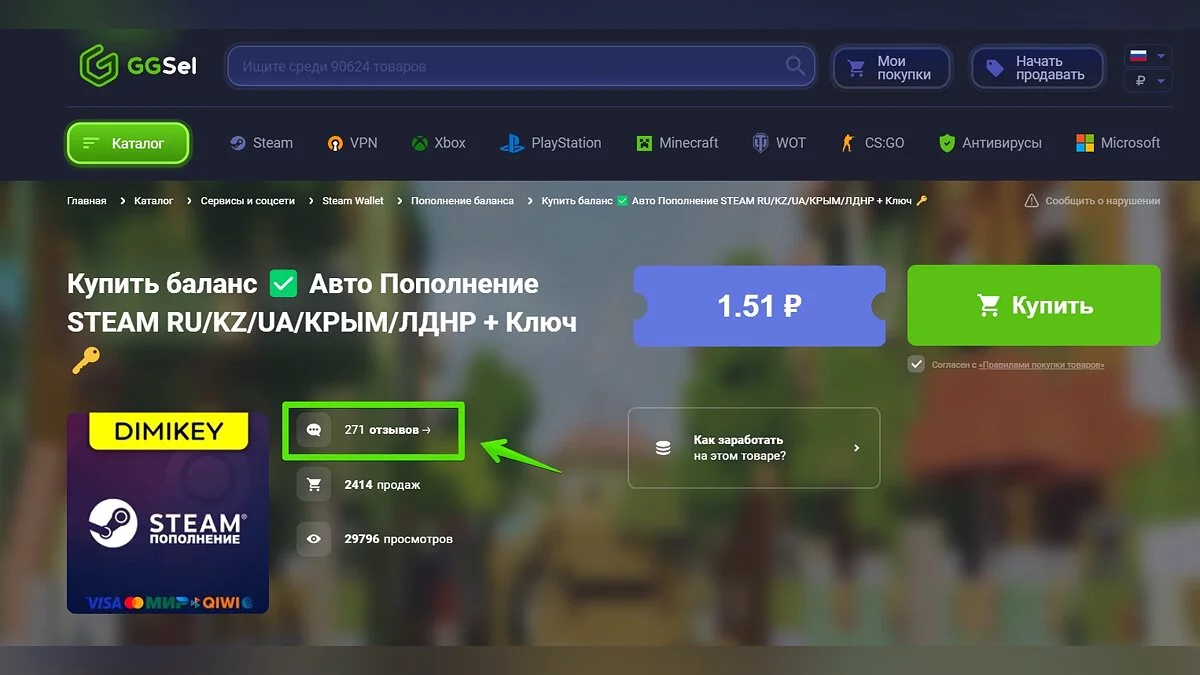Viewport: 1200px width, 675px height.
Task: Click the reviews speech bubble icon
Action: coord(314,430)
